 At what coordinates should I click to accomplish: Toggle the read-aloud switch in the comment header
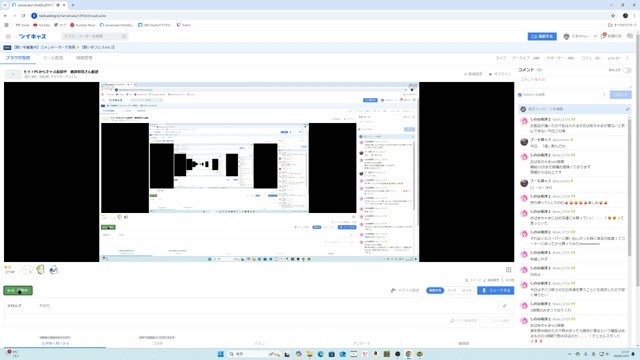coord(627,70)
